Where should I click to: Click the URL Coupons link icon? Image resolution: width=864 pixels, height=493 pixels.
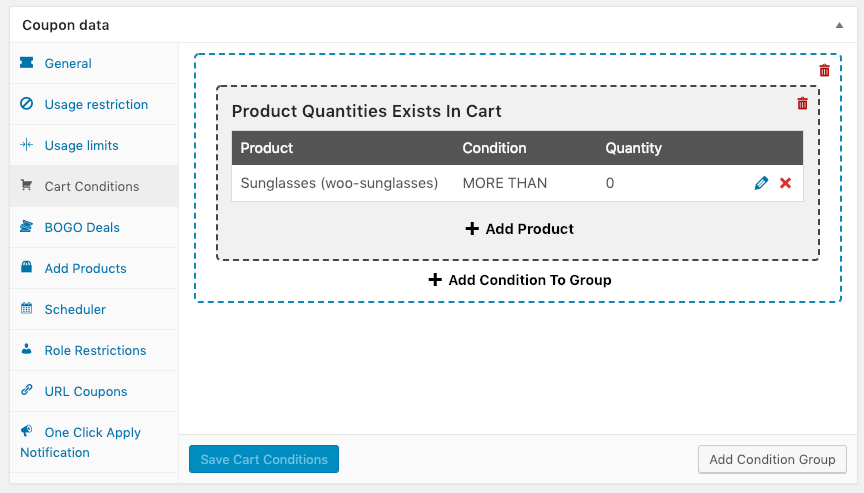pyautogui.click(x=27, y=391)
